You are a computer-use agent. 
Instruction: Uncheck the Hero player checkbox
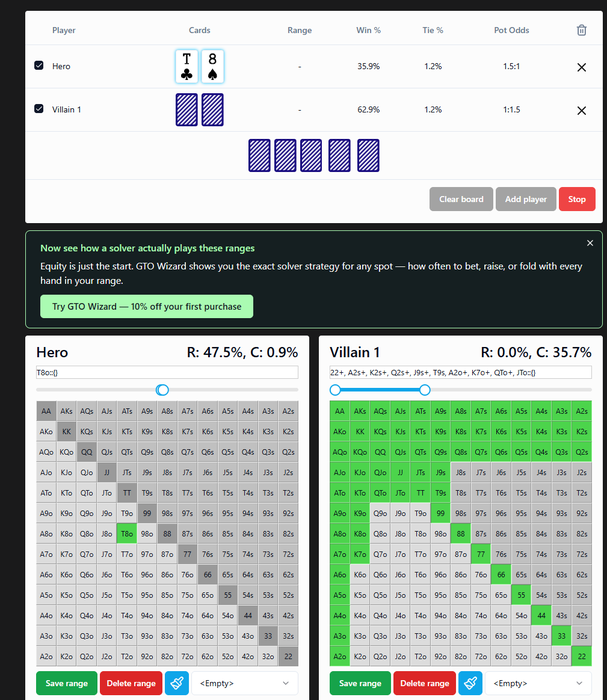(39, 66)
